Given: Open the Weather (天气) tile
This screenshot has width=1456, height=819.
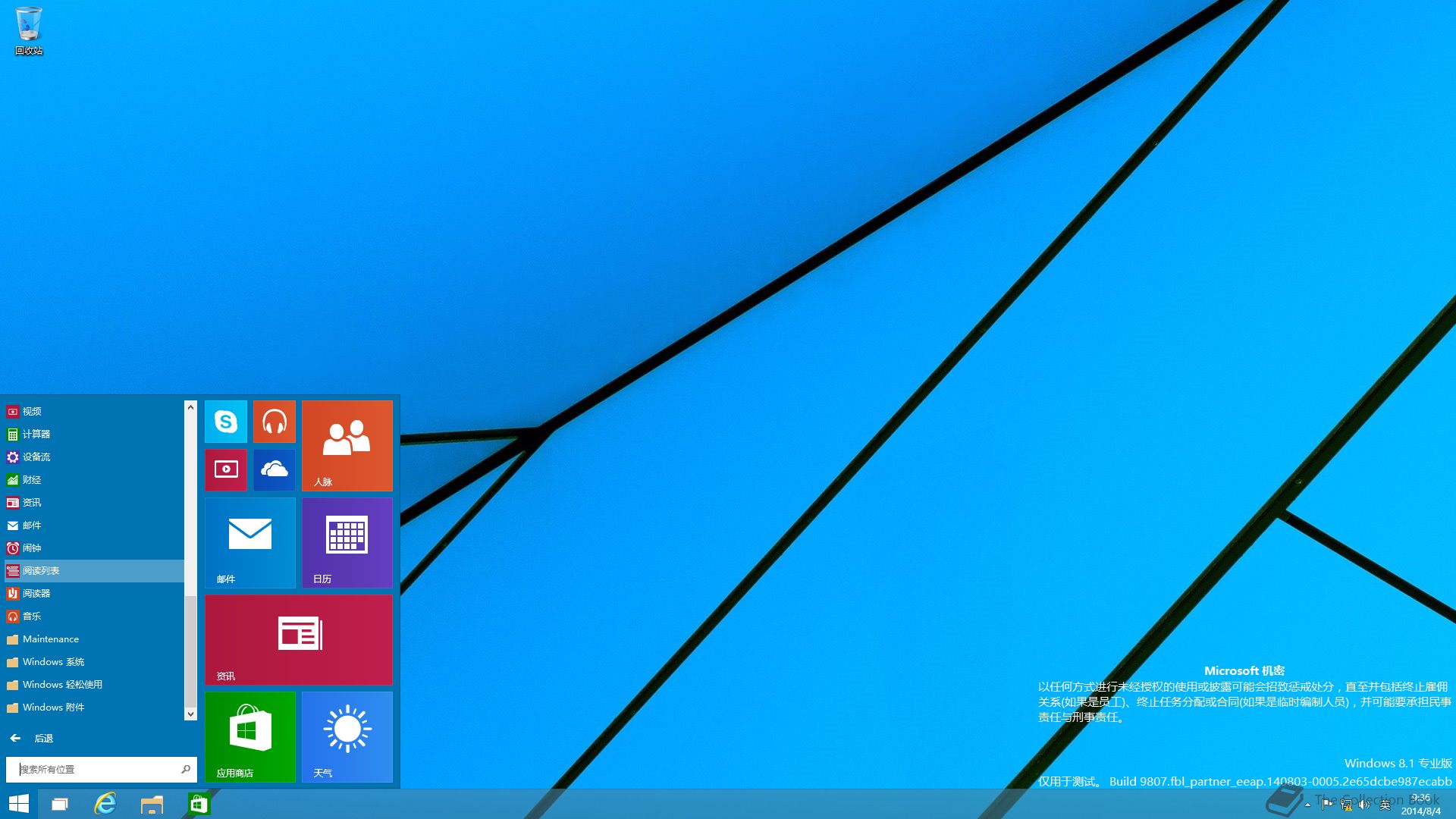Looking at the screenshot, I should (x=347, y=737).
